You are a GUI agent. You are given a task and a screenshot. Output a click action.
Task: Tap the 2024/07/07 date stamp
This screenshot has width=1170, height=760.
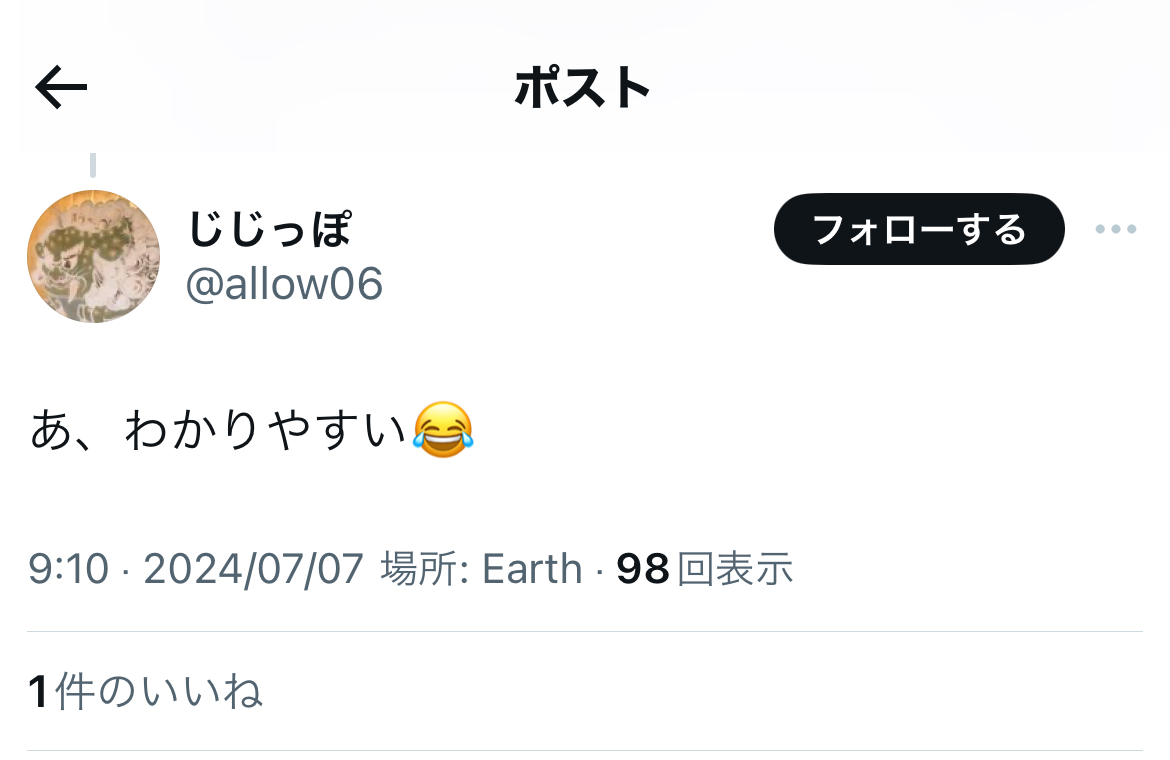point(254,569)
